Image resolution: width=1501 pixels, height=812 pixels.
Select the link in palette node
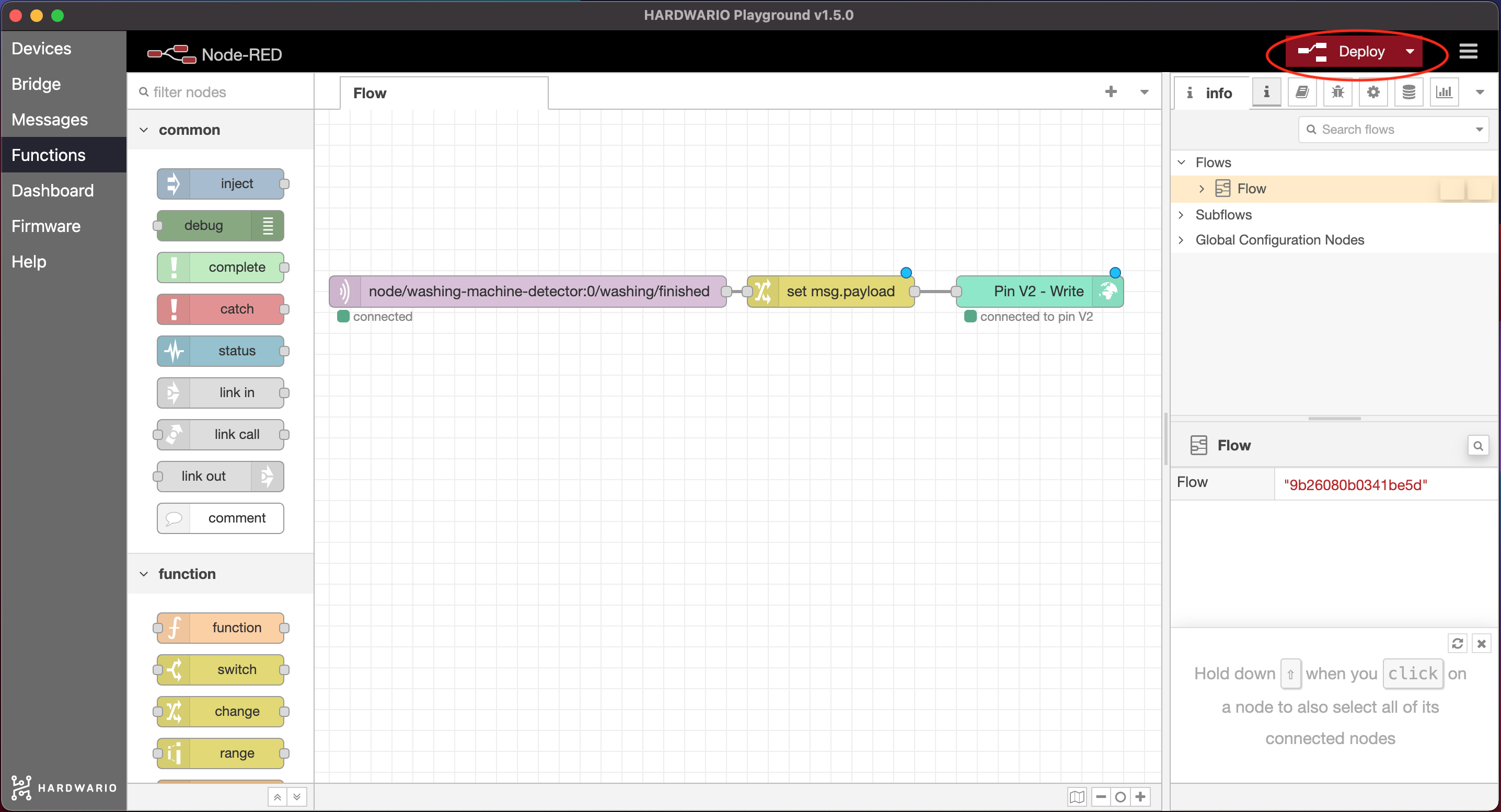click(x=220, y=392)
